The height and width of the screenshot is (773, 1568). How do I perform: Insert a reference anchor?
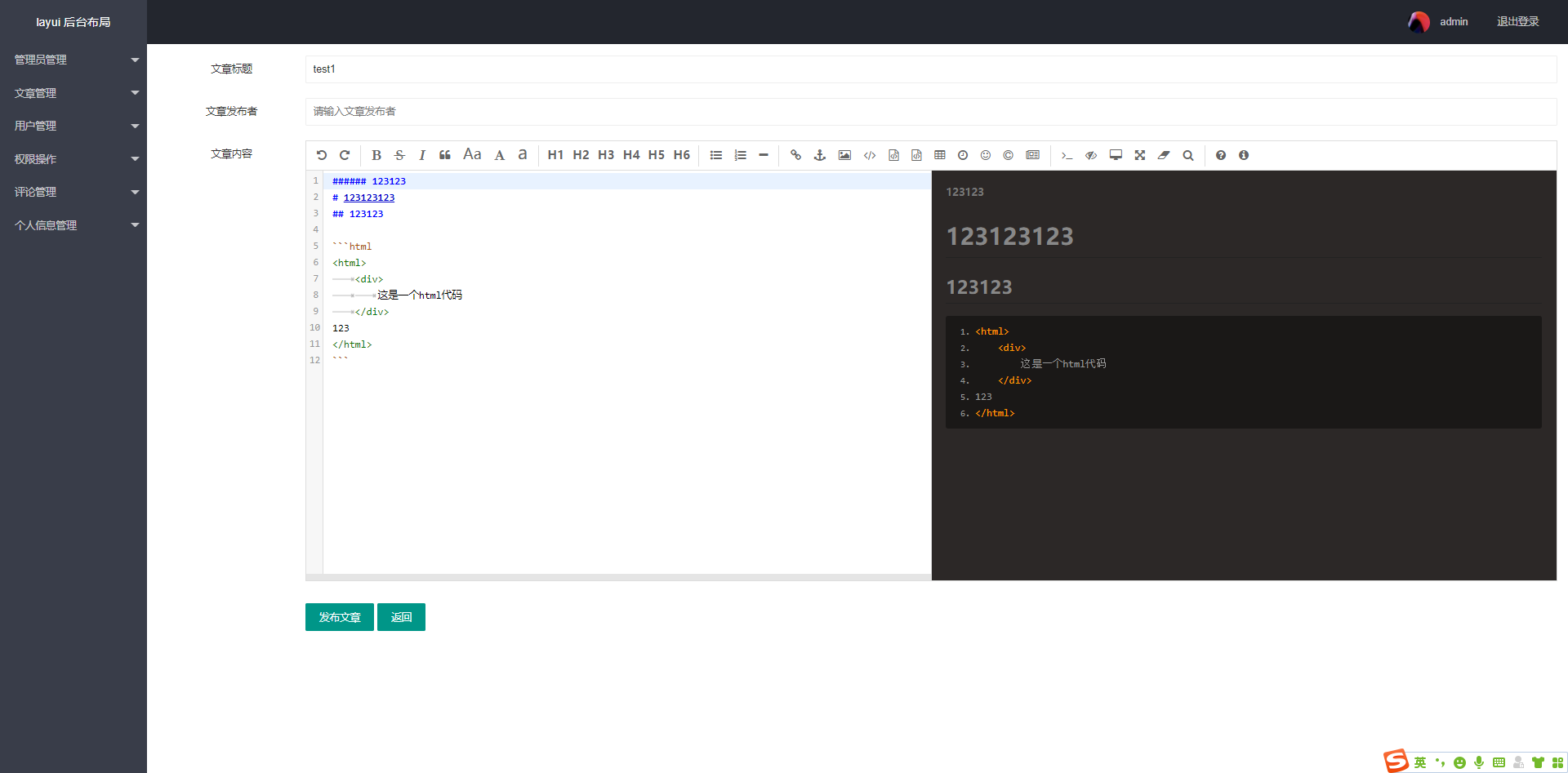(x=820, y=155)
